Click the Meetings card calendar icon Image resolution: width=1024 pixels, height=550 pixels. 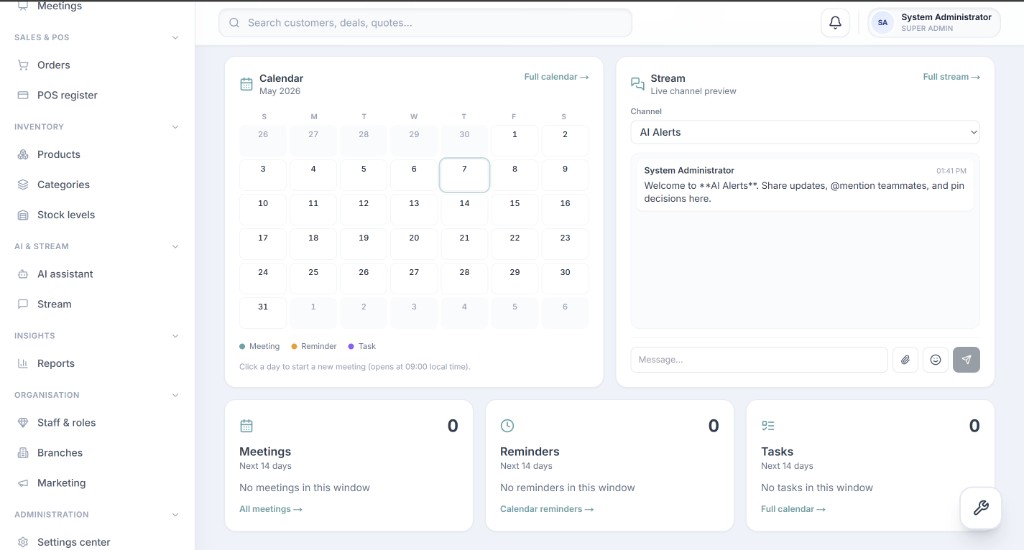246,426
